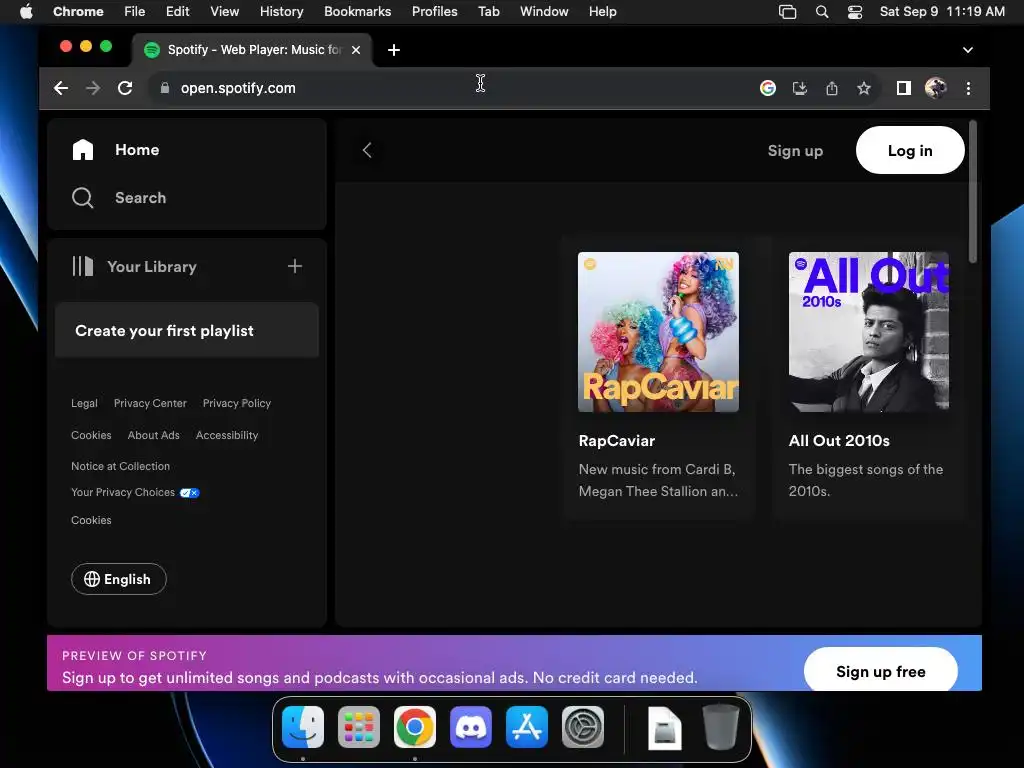This screenshot has width=1024, height=768.
Task: Click the Spotify page vertical scrollbar
Action: point(972,192)
